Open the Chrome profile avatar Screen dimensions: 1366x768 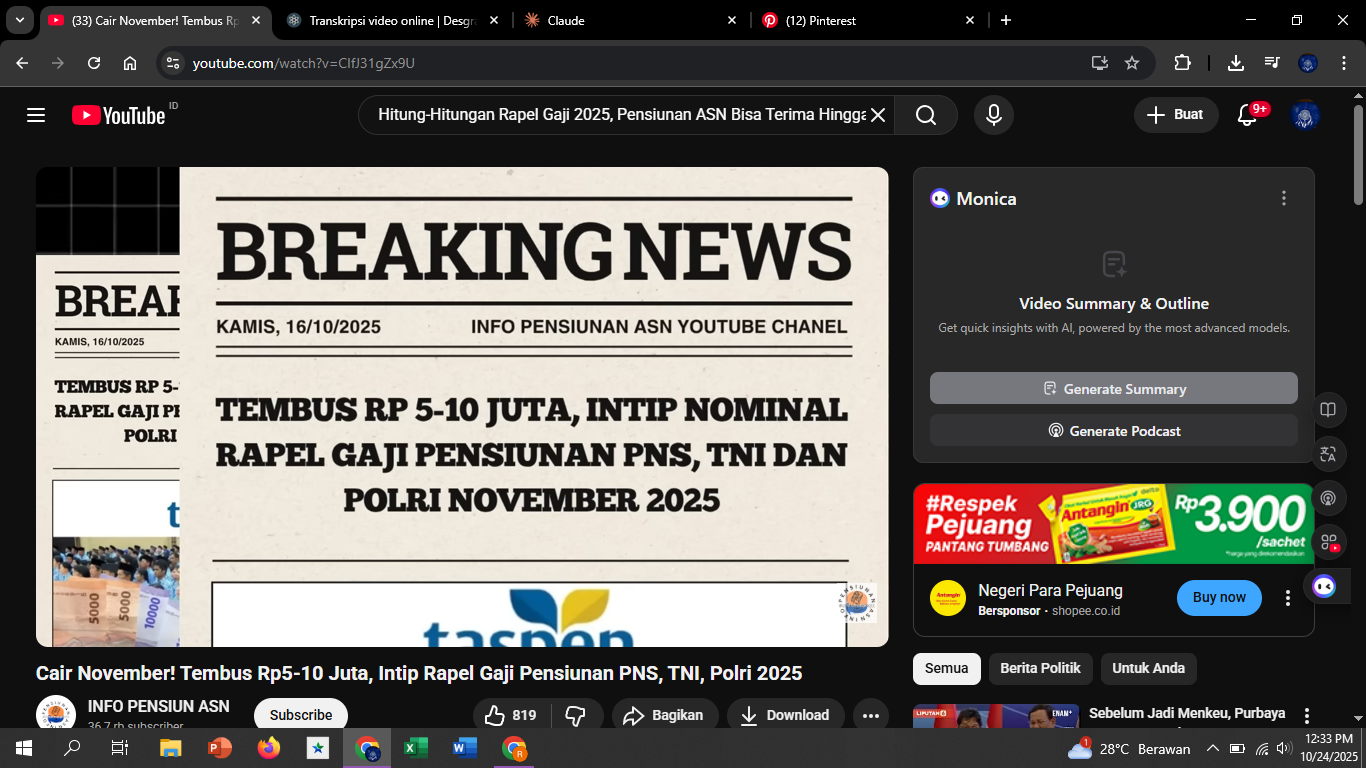[x=1308, y=63]
